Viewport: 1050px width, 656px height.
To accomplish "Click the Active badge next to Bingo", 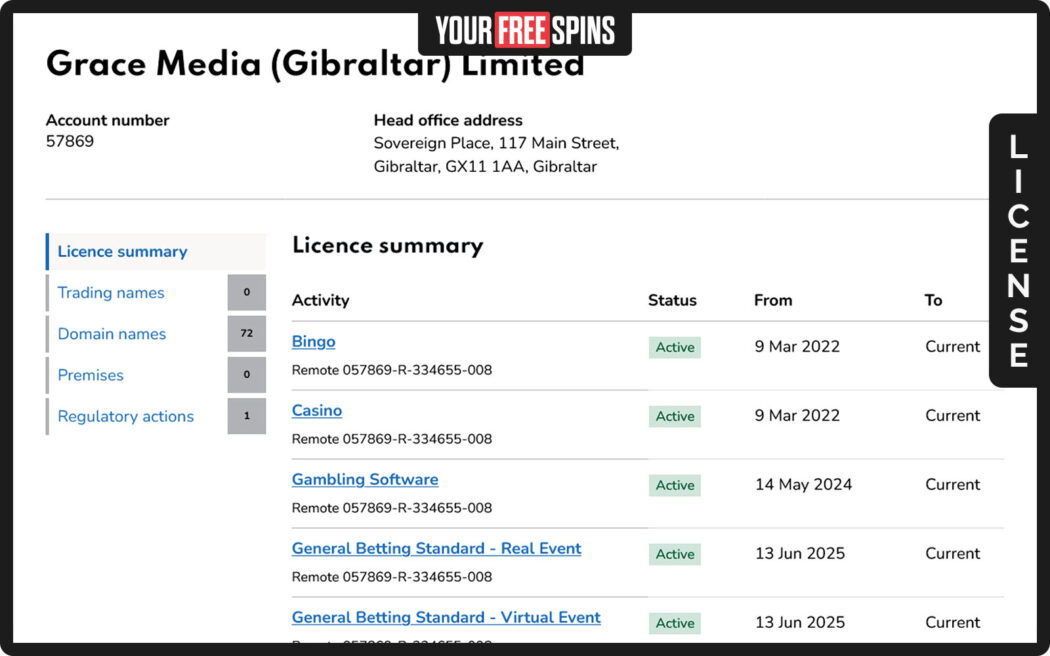I will pyautogui.click(x=674, y=346).
